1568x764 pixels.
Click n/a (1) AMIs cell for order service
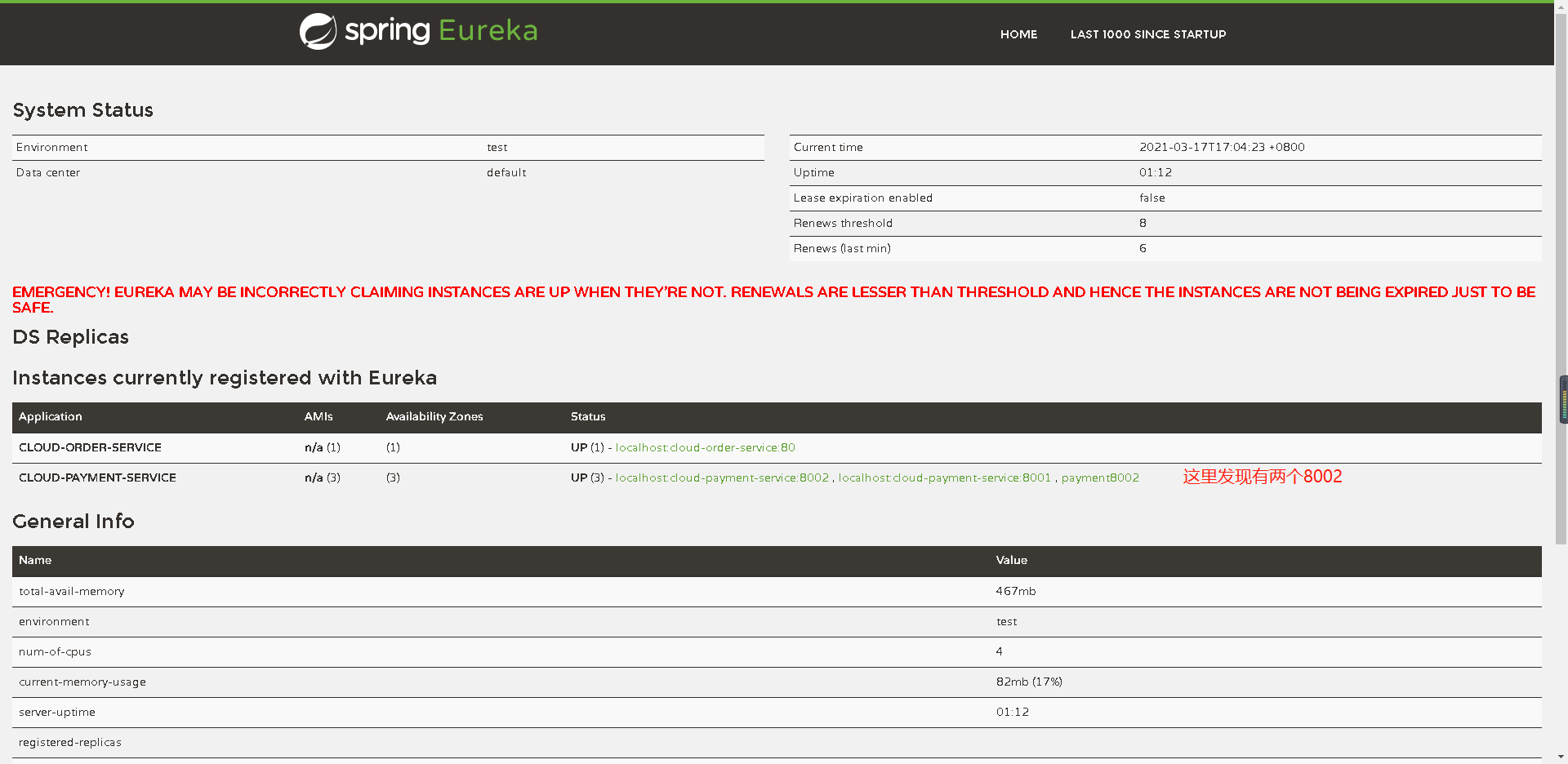(x=323, y=447)
